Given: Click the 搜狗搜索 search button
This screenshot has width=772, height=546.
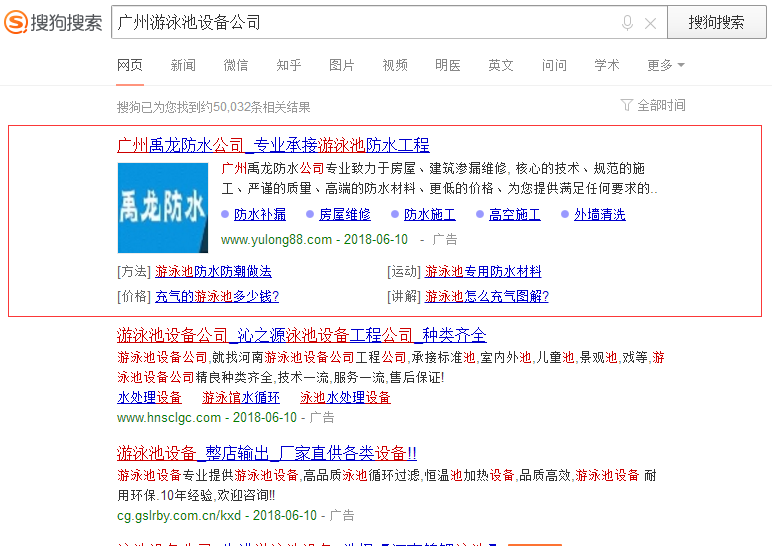Looking at the screenshot, I should [x=716, y=22].
